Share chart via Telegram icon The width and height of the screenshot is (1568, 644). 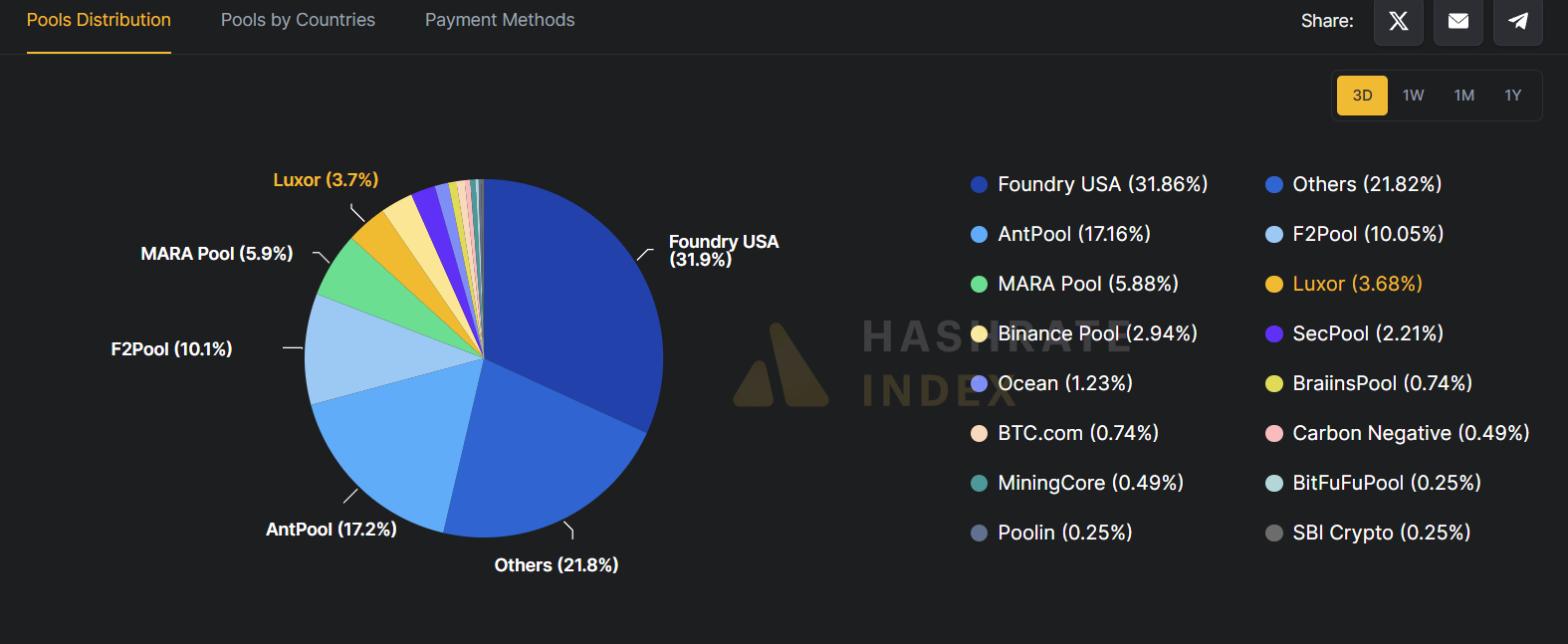click(x=1517, y=21)
